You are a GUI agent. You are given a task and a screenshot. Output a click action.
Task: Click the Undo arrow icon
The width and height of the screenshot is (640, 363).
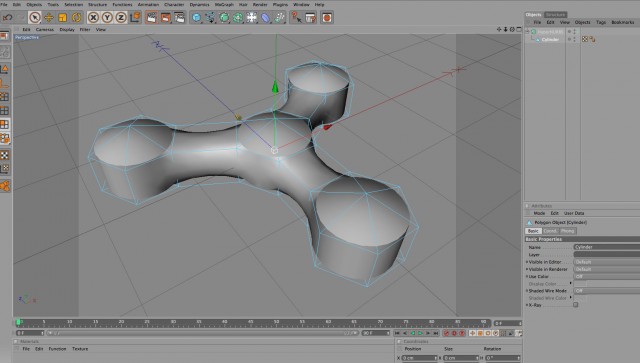[x=7, y=18]
